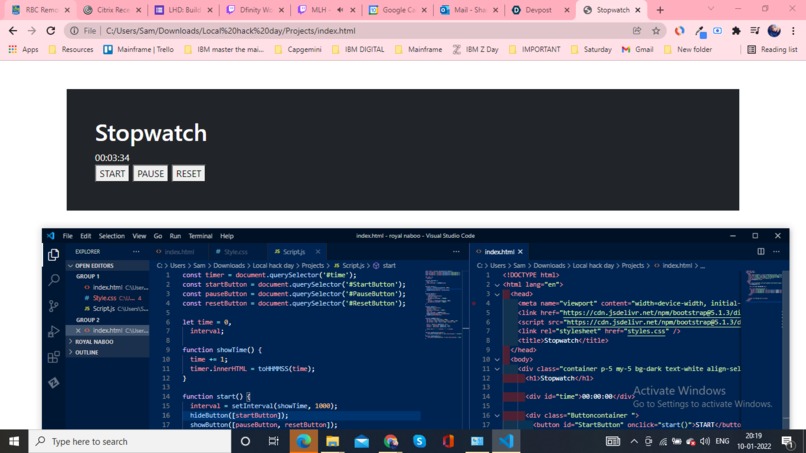Open VS Code Source Control icon
Viewport: 806px width, 453px height.
click(53, 306)
